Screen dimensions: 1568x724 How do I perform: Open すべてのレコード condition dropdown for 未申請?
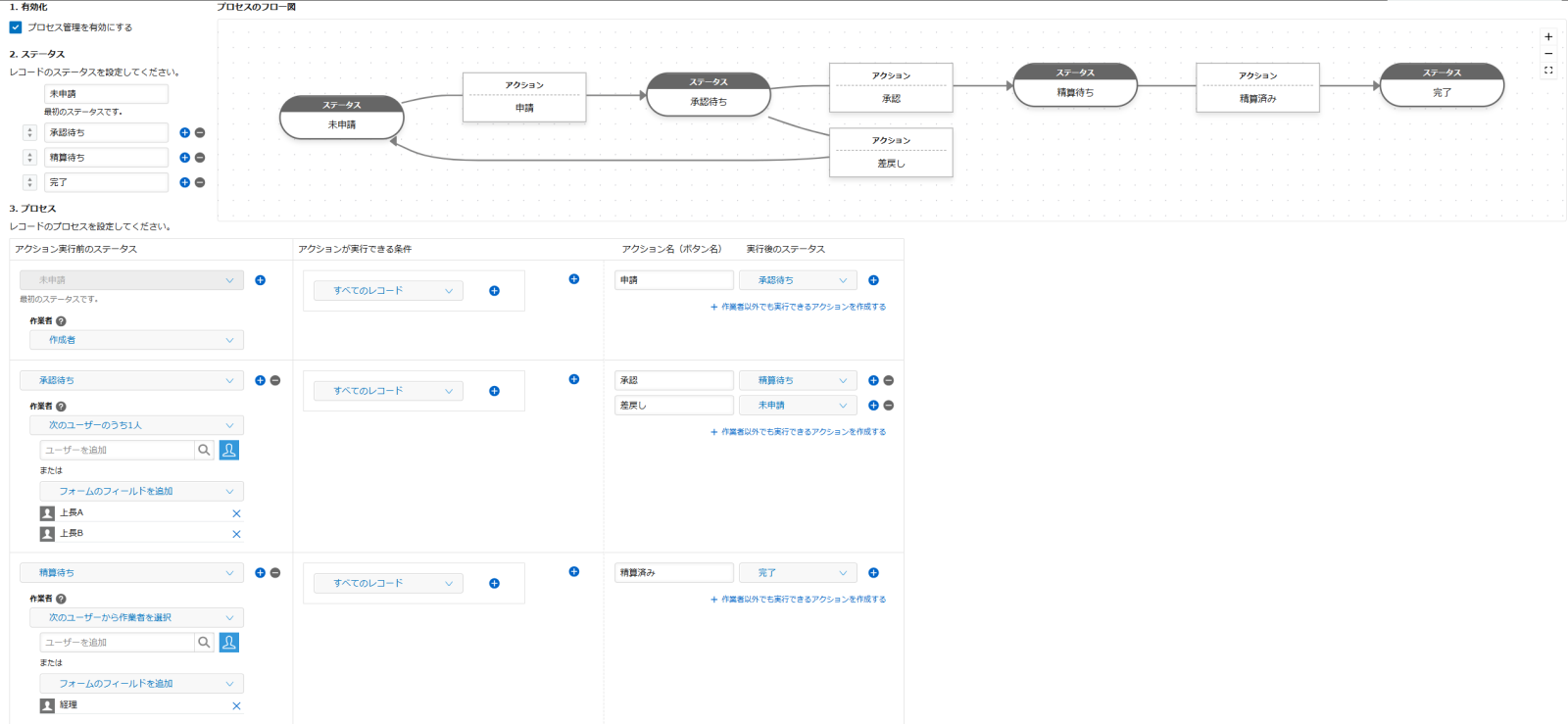click(387, 291)
